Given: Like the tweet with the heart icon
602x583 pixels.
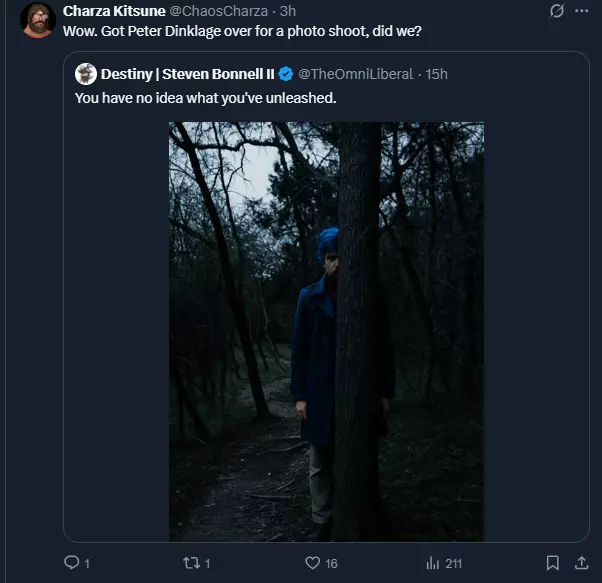Looking at the screenshot, I should point(311,563).
